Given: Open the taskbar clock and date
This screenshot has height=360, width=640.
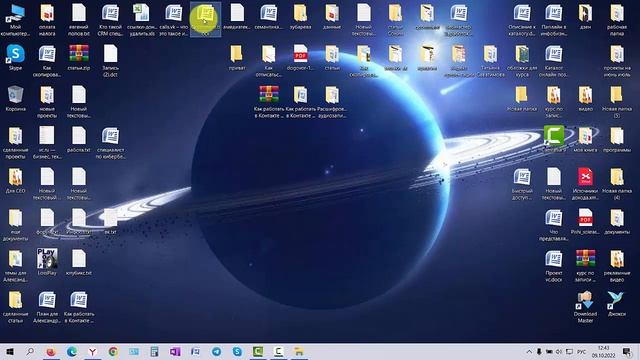Looking at the screenshot, I should click(603, 351).
